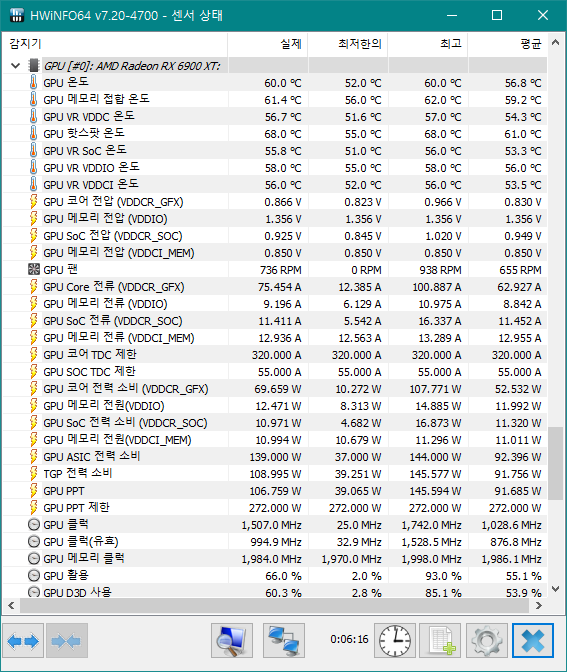This screenshot has height=672, width=567.
Task: Open the network computers remote button
Action: click(284, 641)
